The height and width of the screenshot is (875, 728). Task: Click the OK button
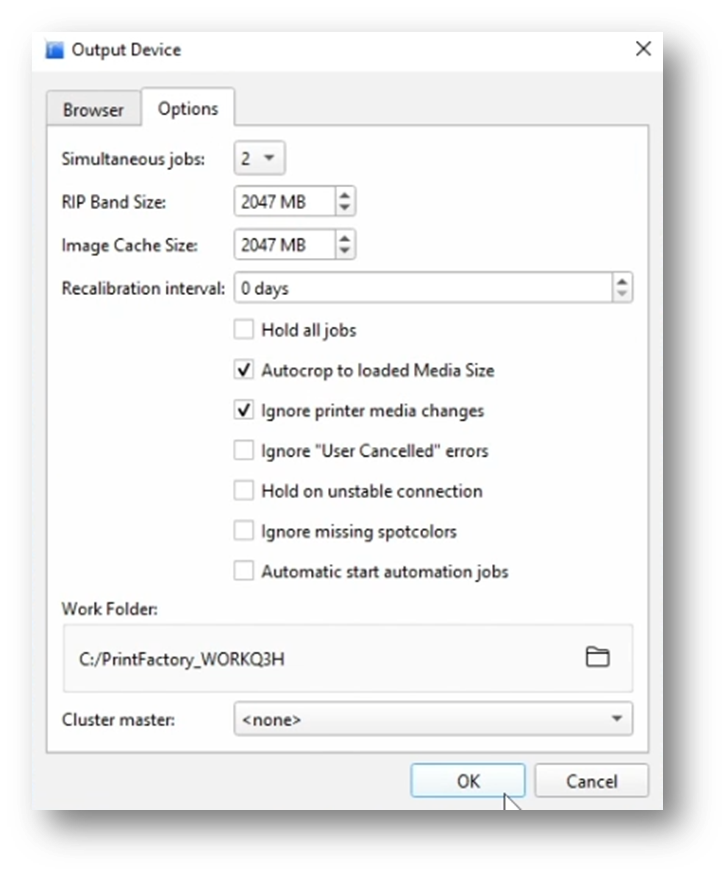pyautogui.click(x=467, y=780)
